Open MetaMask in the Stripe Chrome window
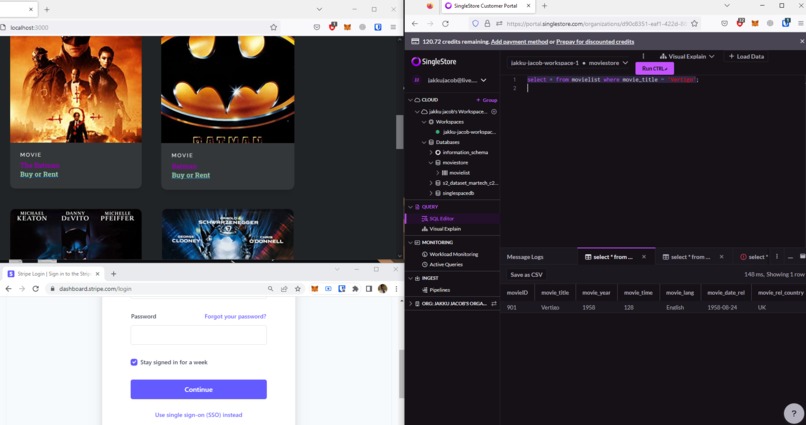Image resolution: width=806 pixels, height=425 pixels. click(x=315, y=289)
